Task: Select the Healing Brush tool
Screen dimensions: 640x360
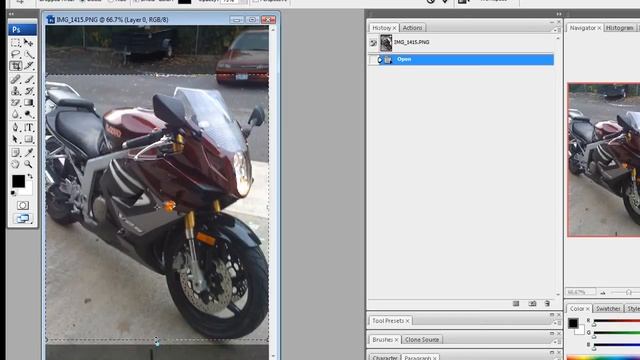Action: coord(16,79)
